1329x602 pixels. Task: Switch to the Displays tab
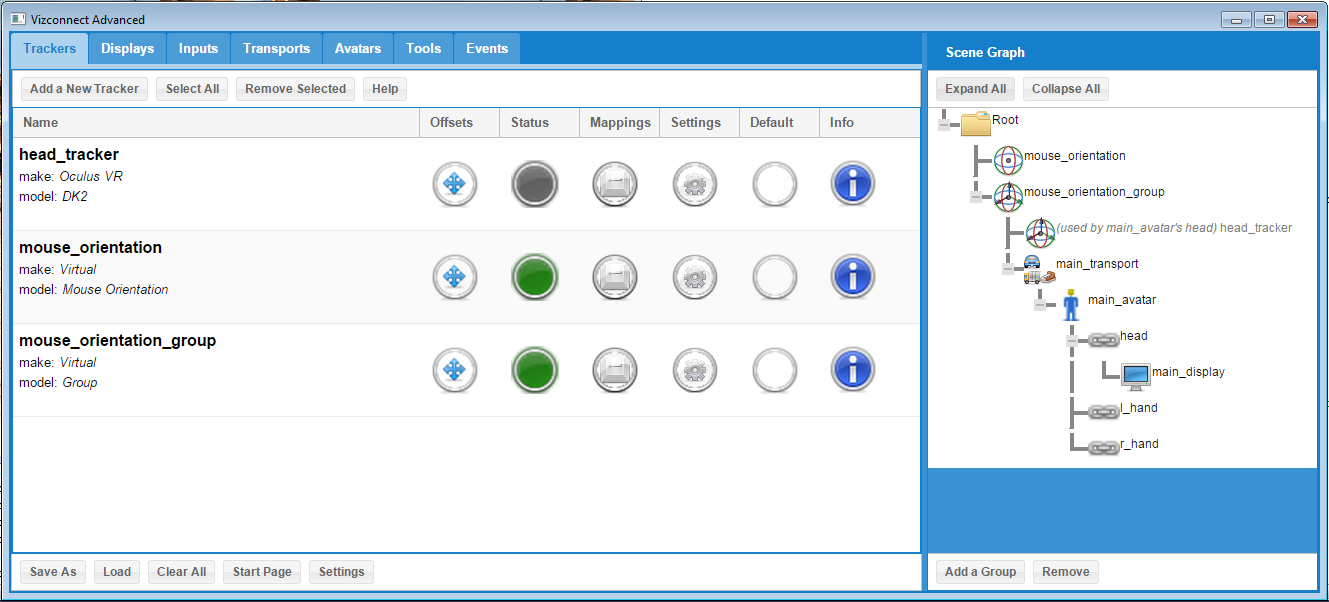click(x=127, y=48)
